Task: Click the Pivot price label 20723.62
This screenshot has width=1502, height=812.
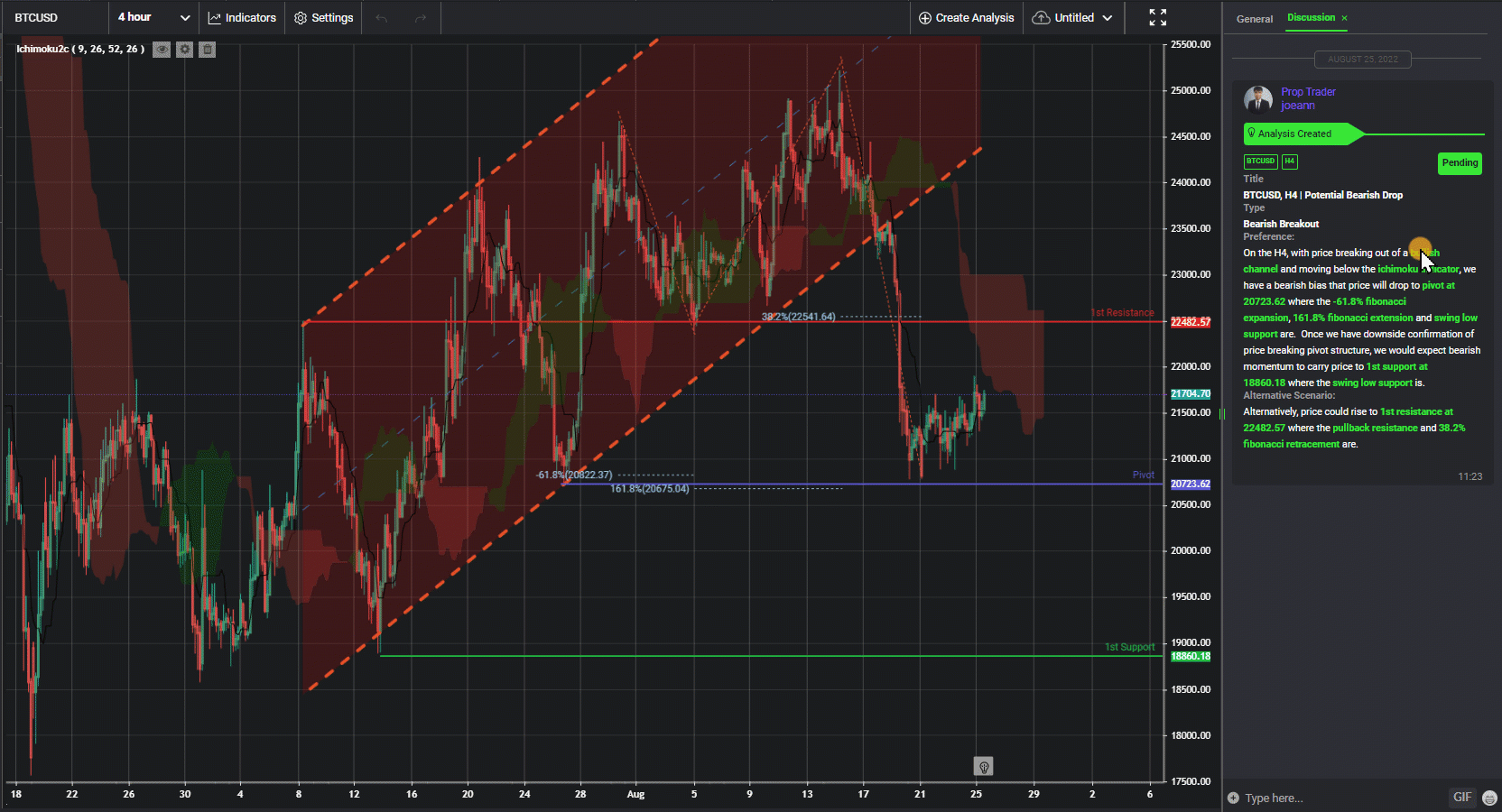Action: tap(1191, 484)
